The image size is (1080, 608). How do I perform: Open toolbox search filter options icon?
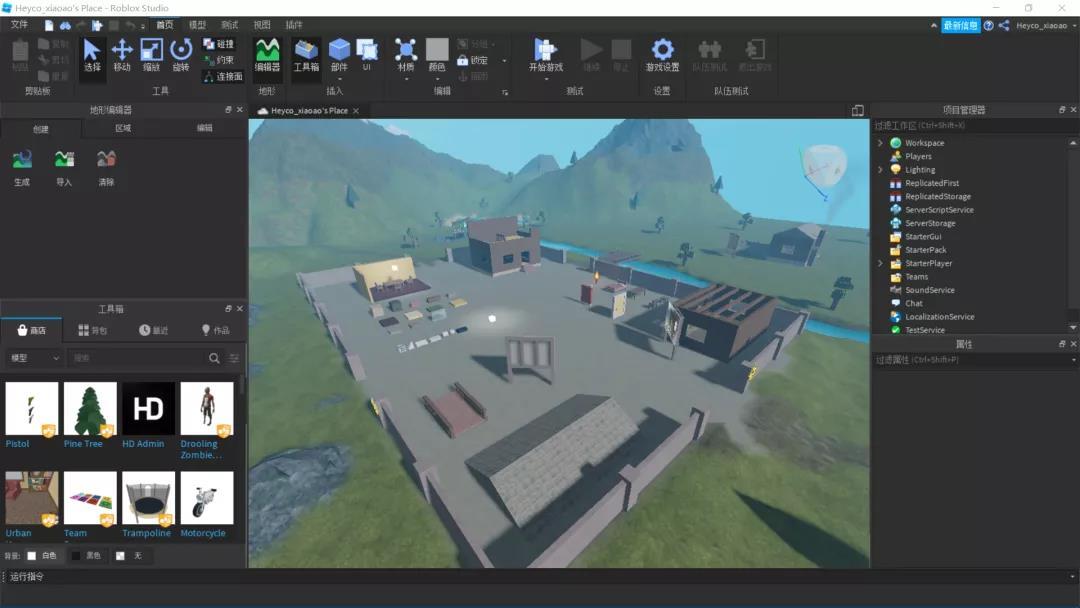234,358
